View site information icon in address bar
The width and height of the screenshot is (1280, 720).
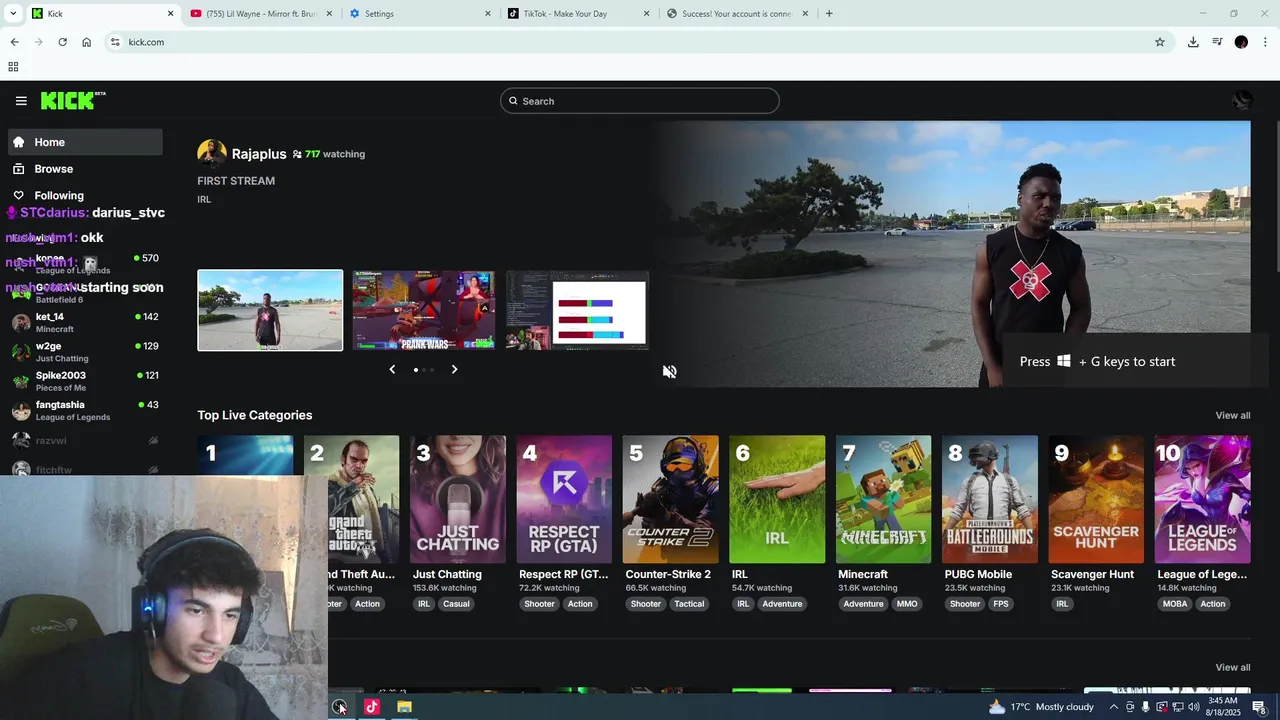click(115, 42)
